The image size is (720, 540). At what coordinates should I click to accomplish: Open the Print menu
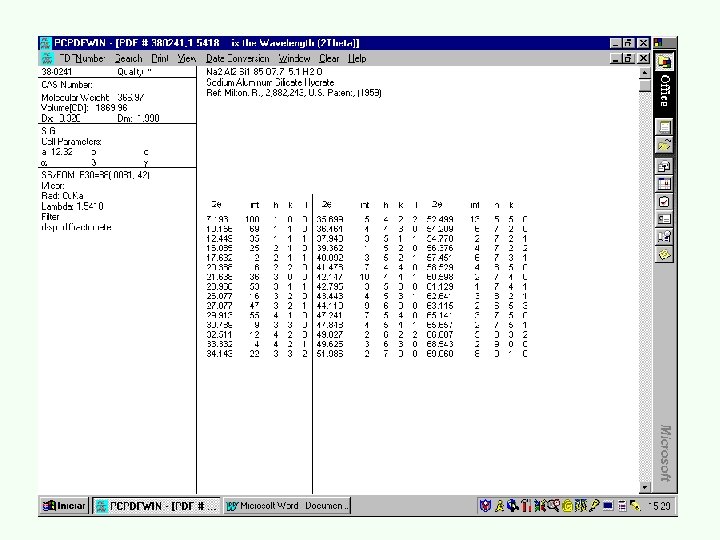tap(160, 58)
